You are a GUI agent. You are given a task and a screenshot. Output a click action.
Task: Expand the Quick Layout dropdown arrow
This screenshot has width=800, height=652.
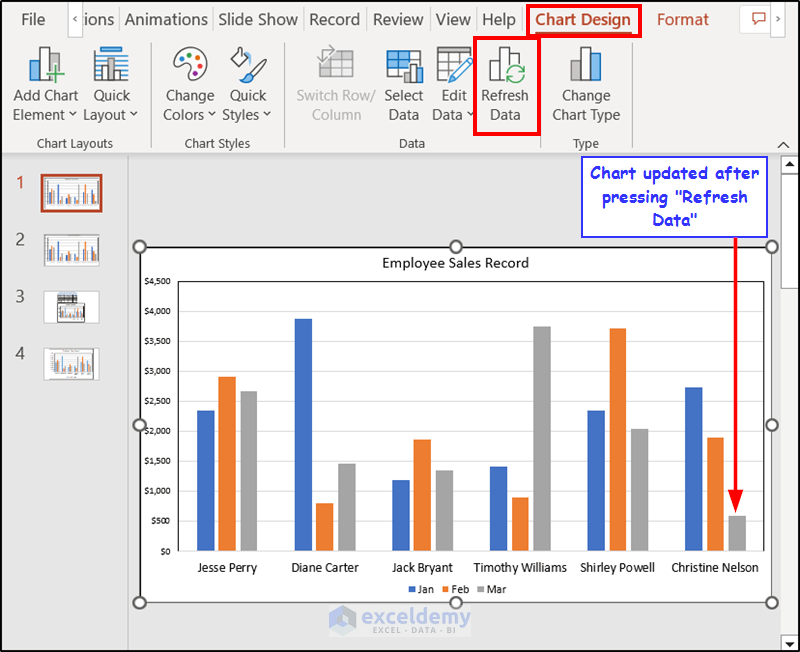pos(134,114)
